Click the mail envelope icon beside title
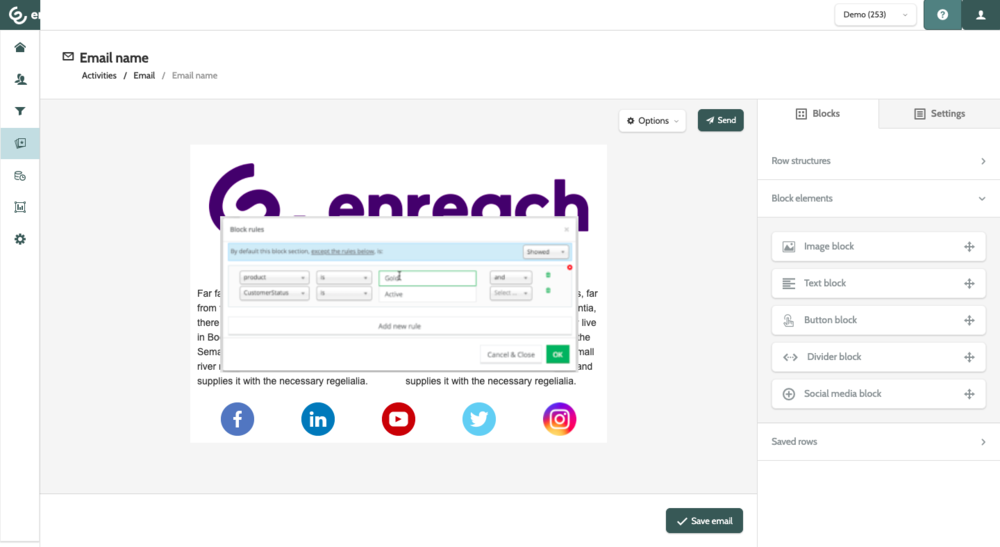 click(x=68, y=57)
